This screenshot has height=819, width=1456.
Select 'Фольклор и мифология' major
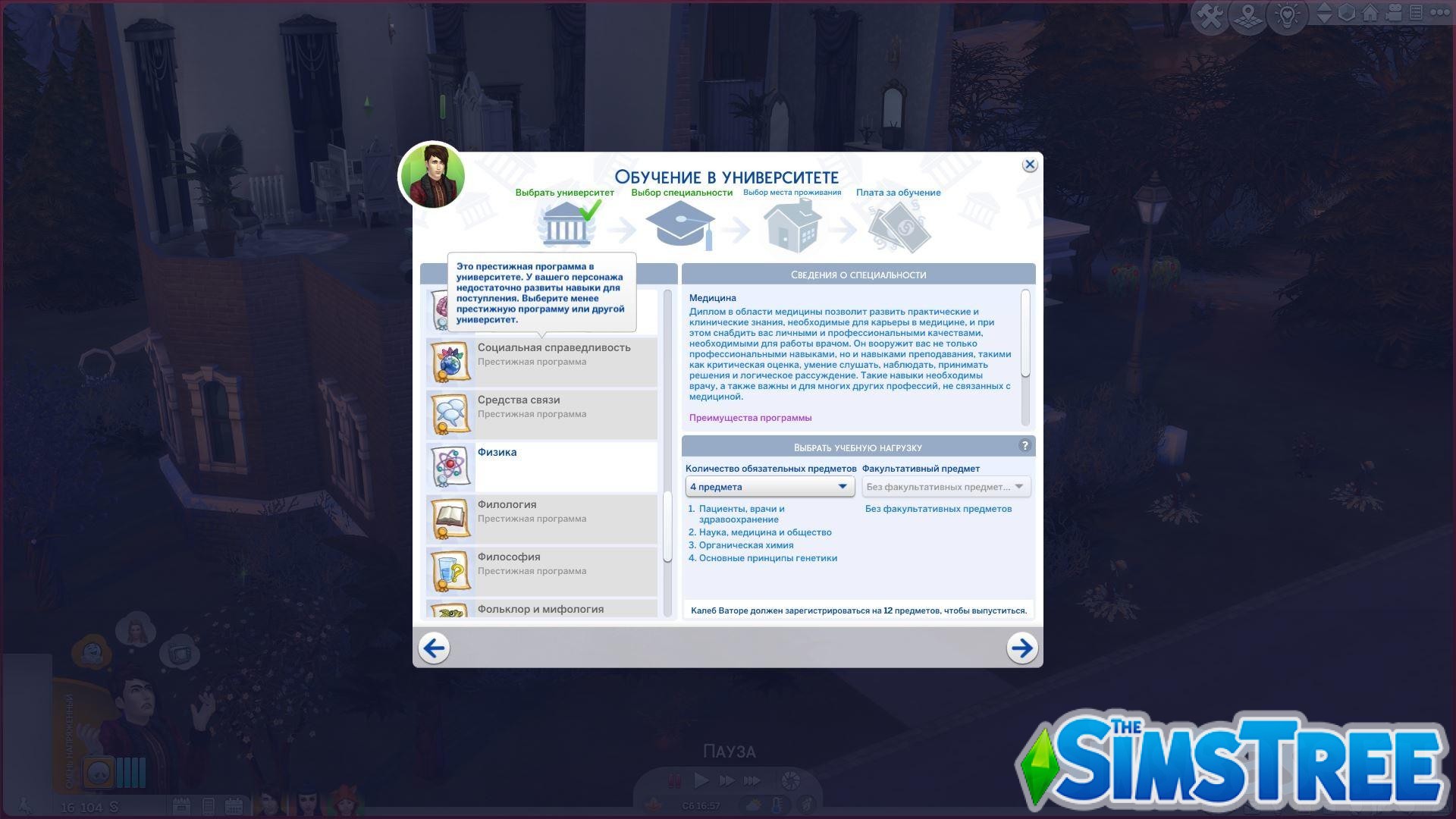(x=541, y=609)
